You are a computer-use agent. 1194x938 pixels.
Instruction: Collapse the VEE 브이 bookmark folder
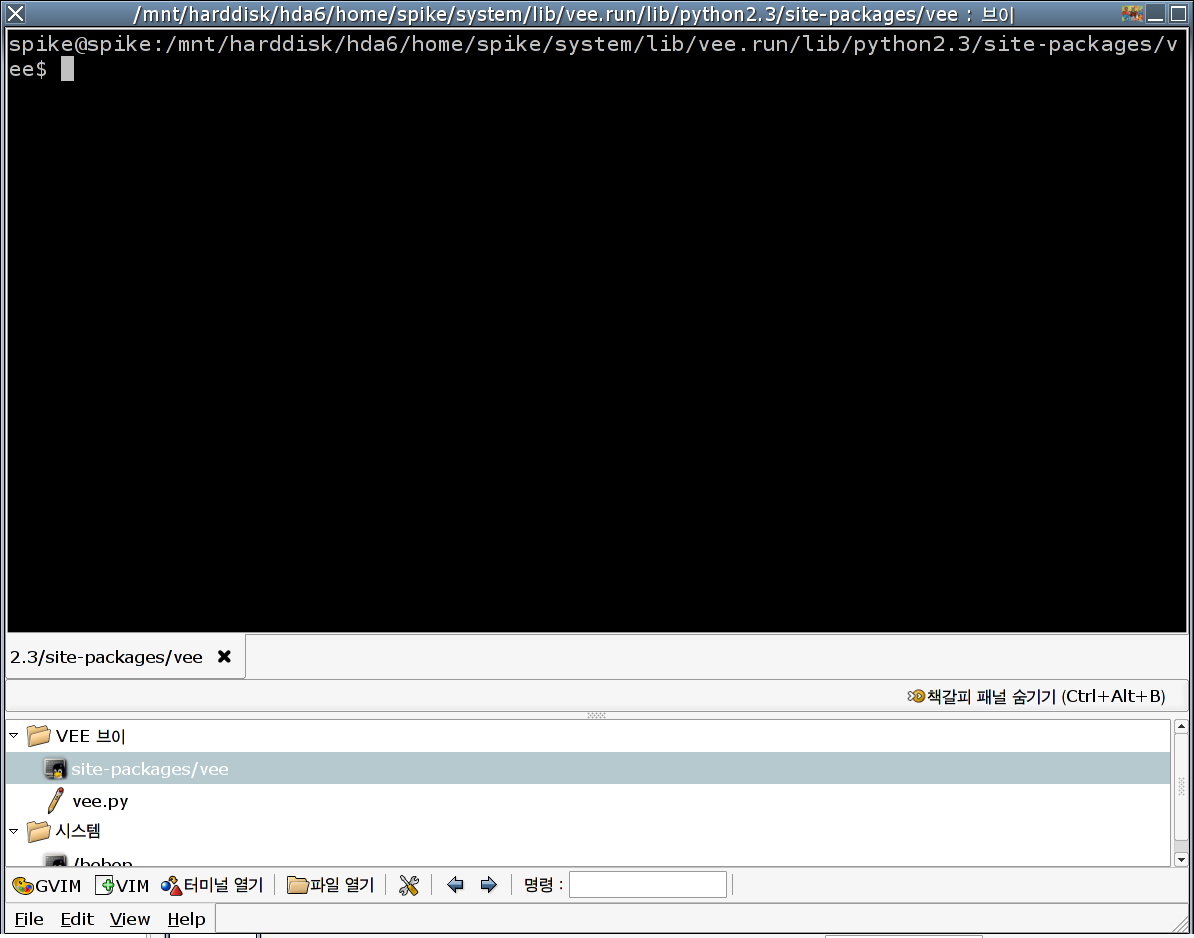(x=14, y=736)
